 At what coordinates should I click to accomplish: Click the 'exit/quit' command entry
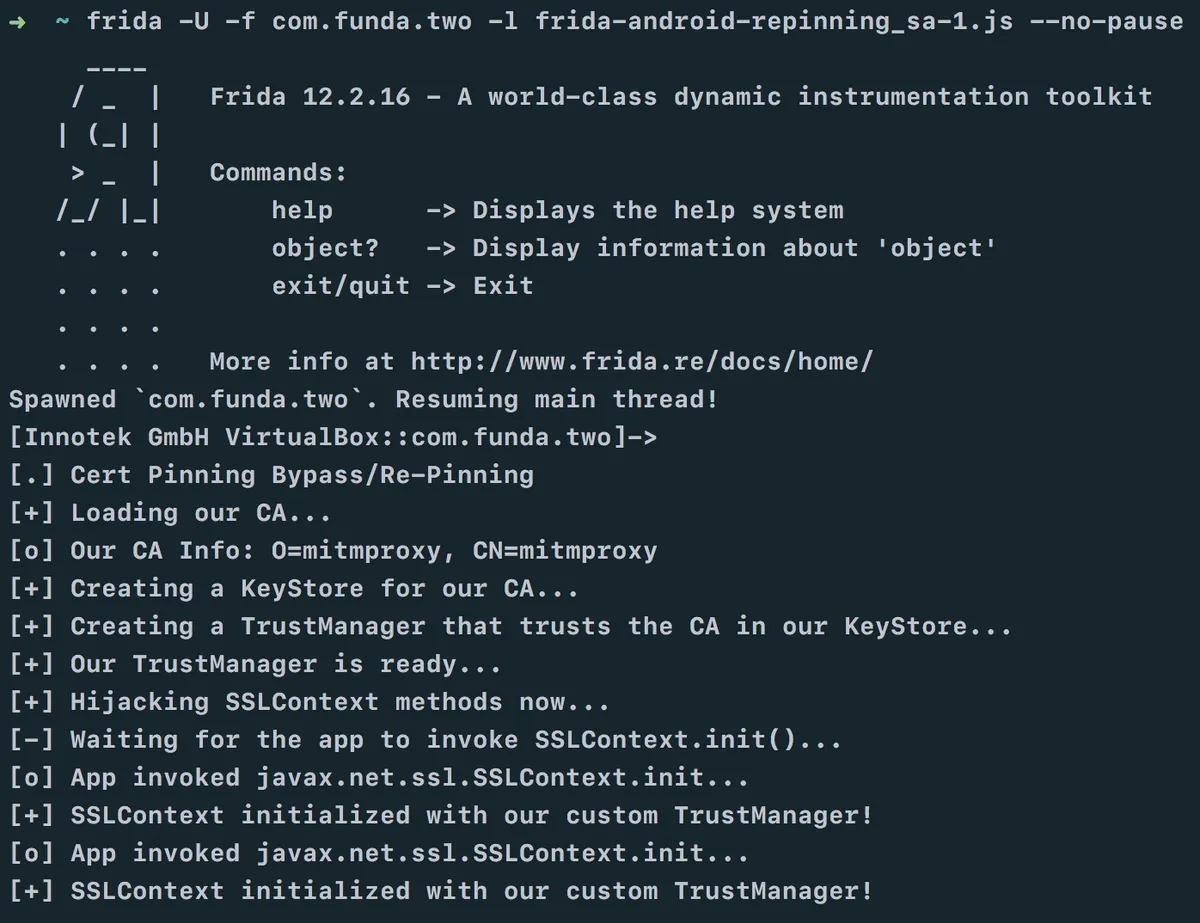[340, 286]
